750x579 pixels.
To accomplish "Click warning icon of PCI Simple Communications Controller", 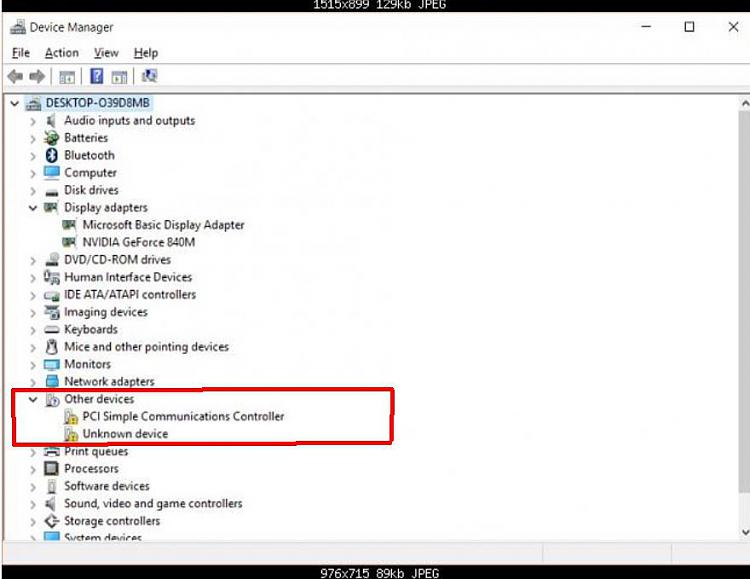I will (71, 417).
